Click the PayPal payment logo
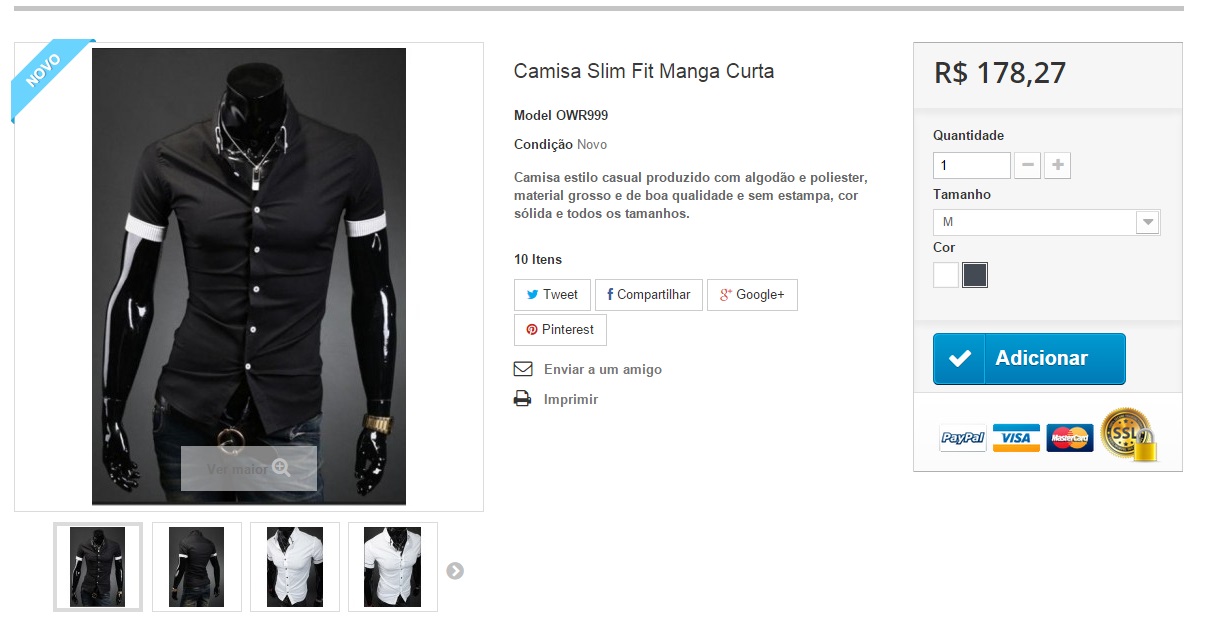The height and width of the screenshot is (617, 1217). (963, 438)
